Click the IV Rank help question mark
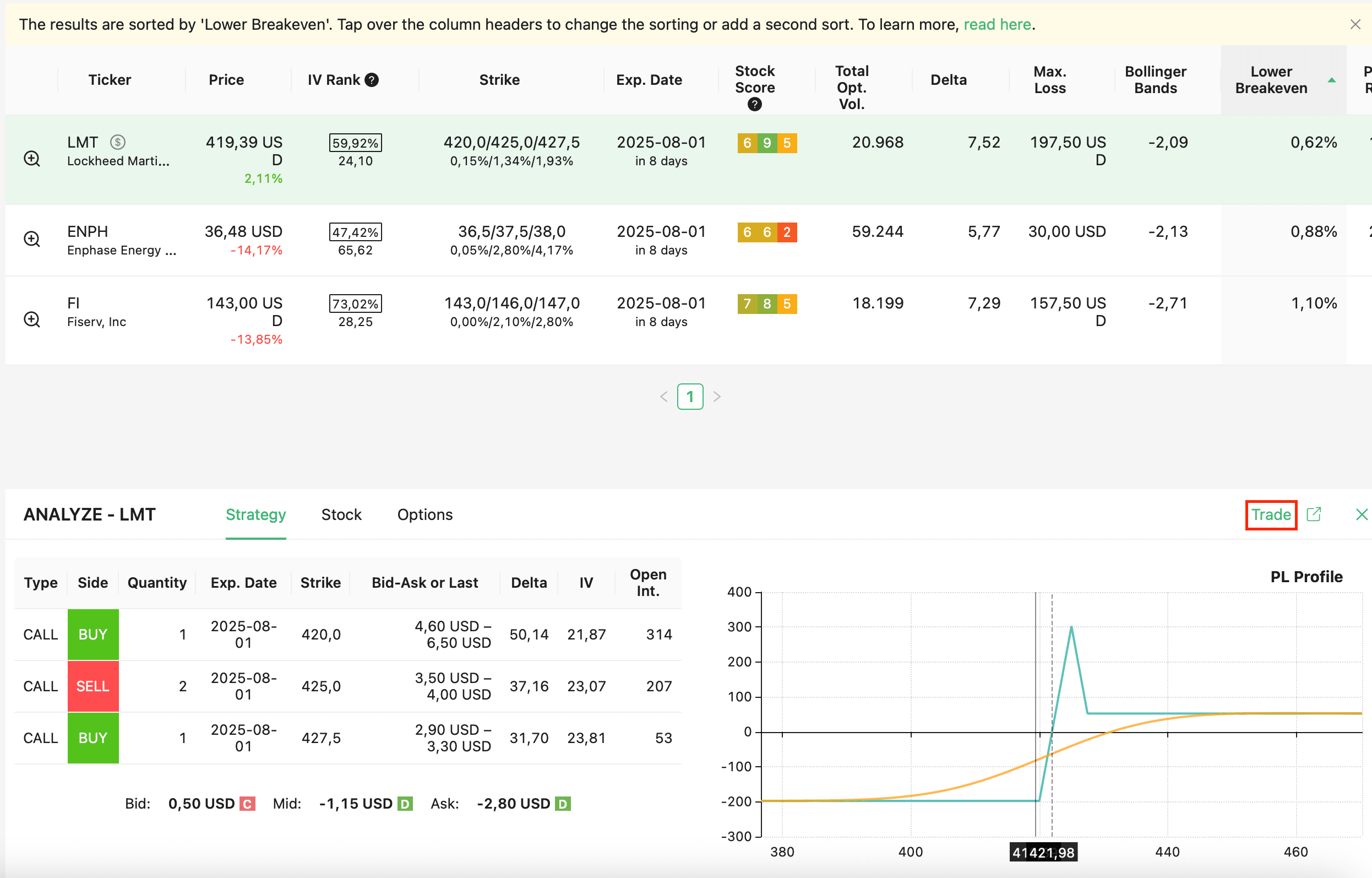1372x878 pixels. [372, 80]
